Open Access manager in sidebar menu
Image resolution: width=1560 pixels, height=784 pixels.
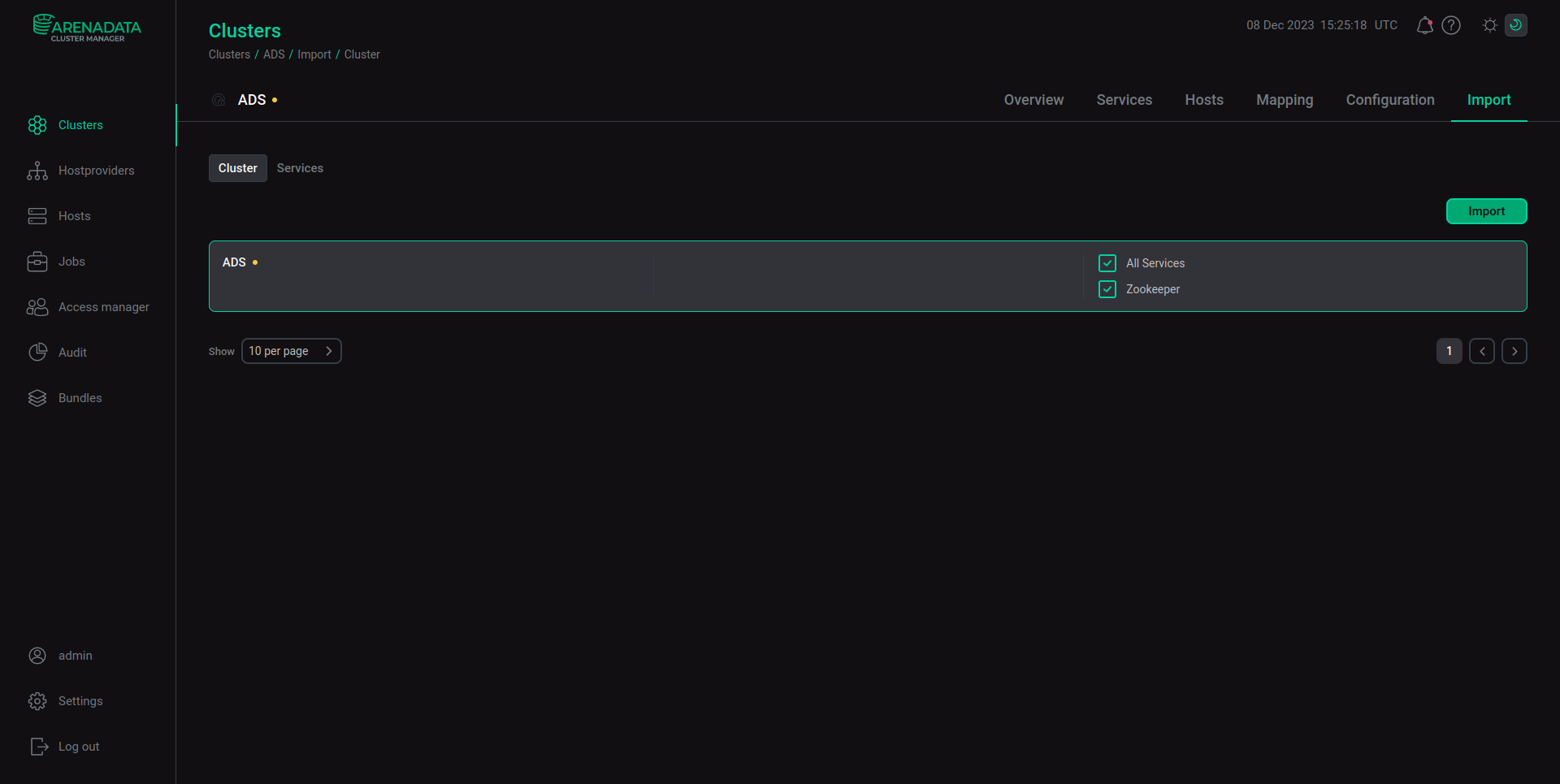click(x=104, y=307)
